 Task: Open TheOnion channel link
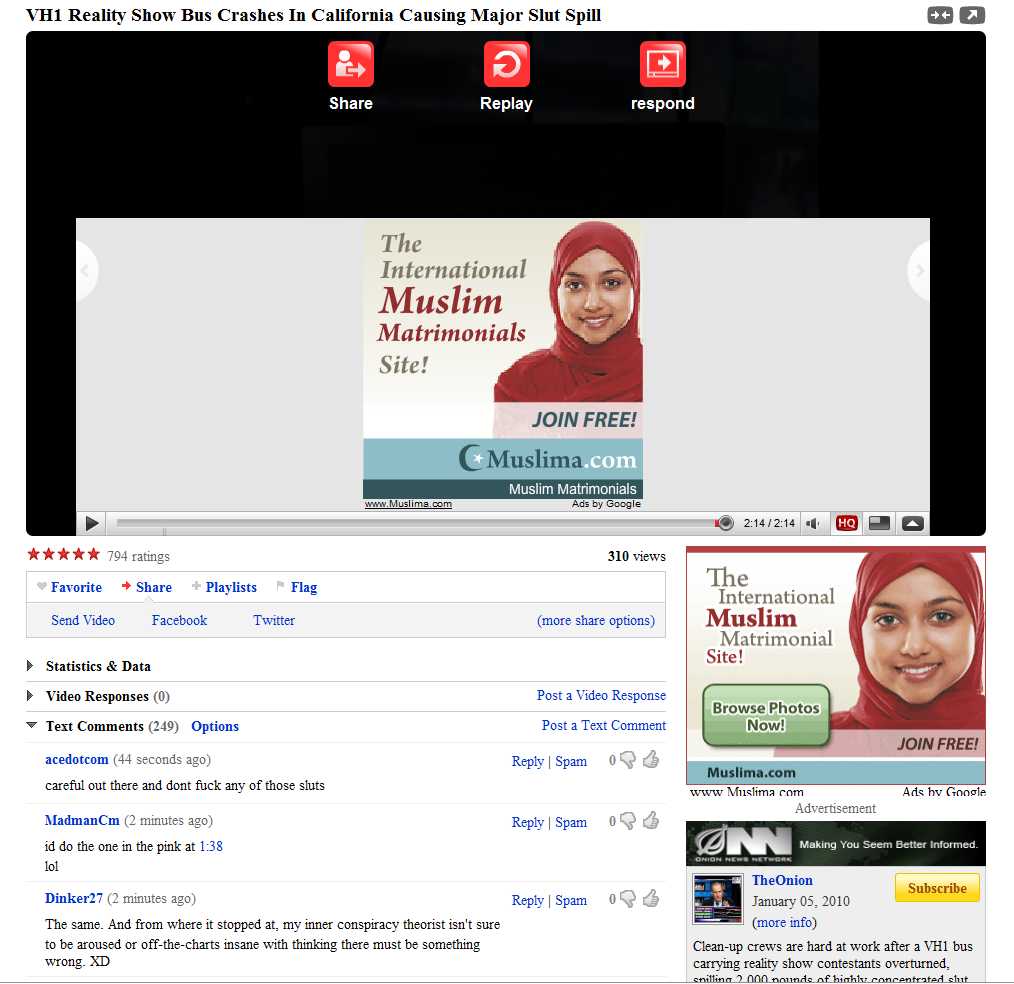(782, 880)
